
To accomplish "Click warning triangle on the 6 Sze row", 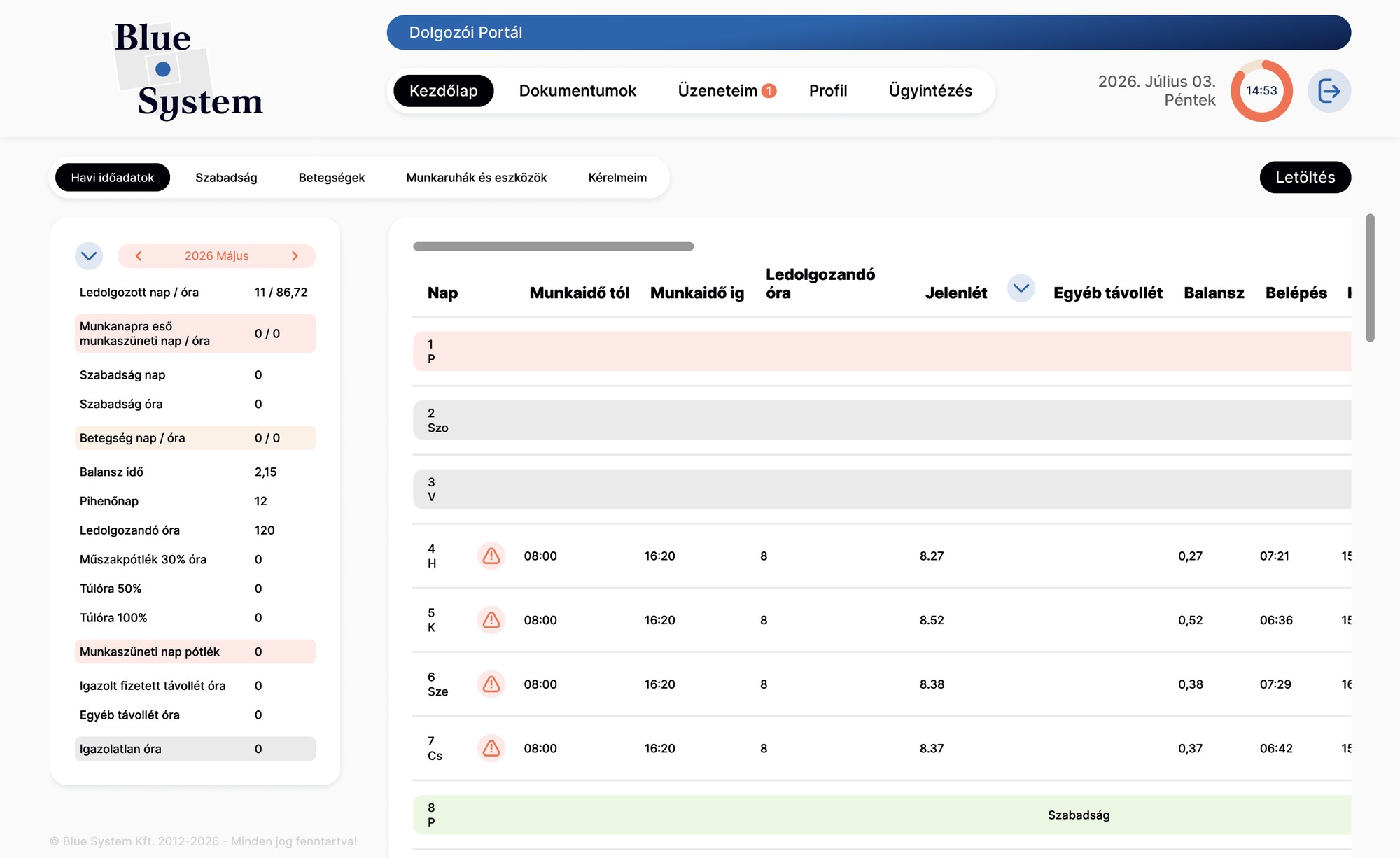I will pos(491,684).
